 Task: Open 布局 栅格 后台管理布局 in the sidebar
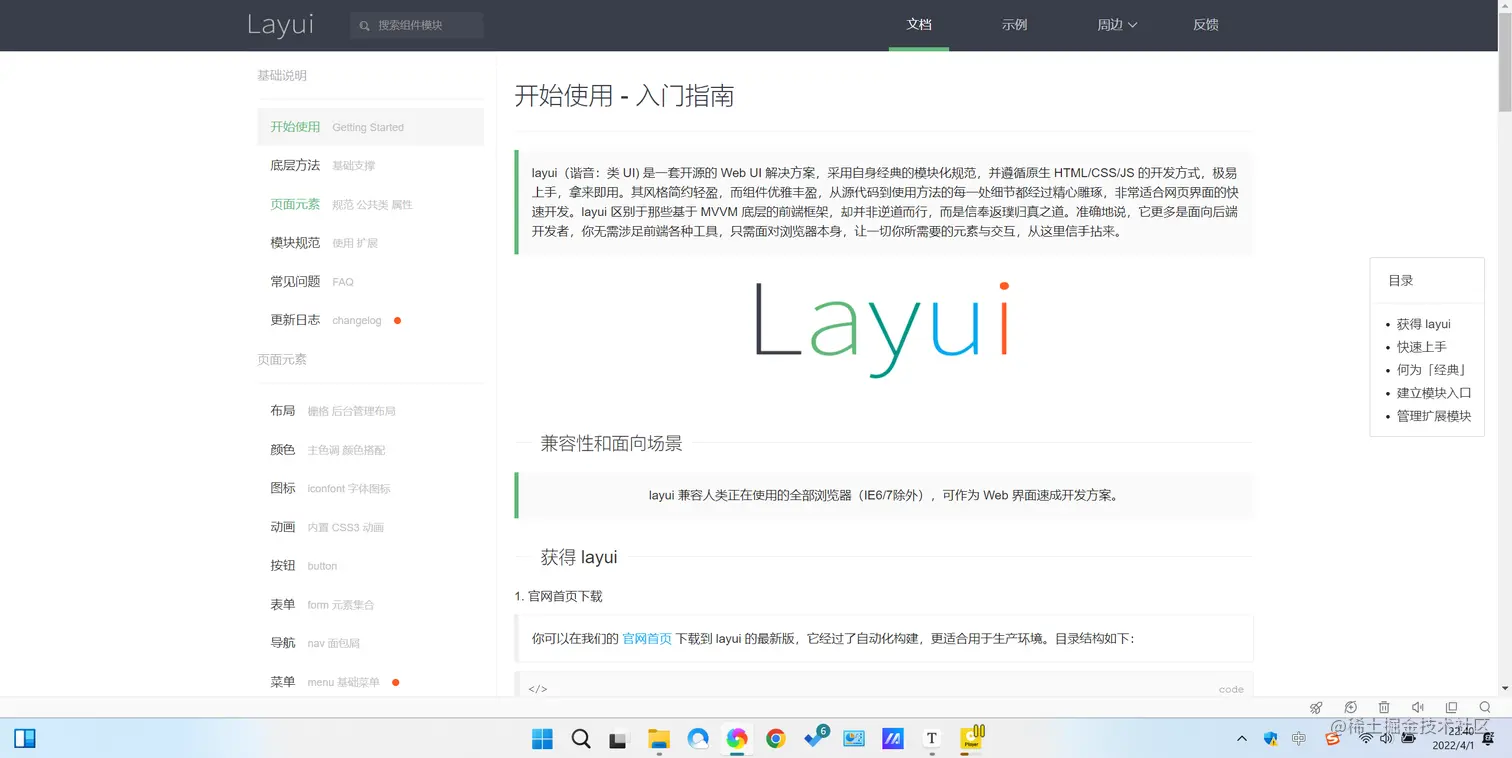pos(370,411)
